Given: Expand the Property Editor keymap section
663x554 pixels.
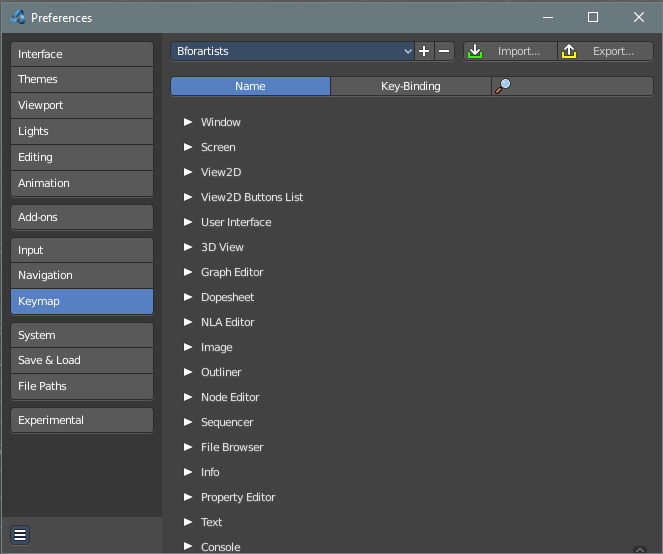Looking at the screenshot, I should (x=188, y=497).
